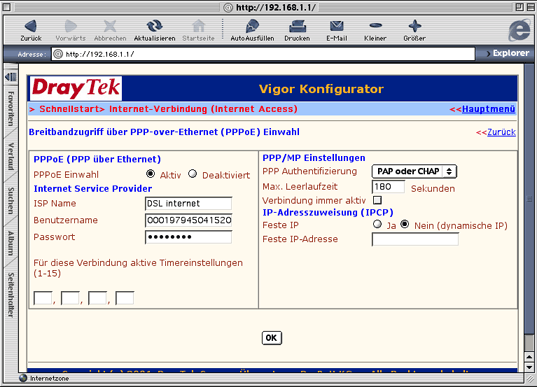The image size is (537, 387).
Task: Click the Max. Leerlaufzeit seconds field
Action: pyautogui.click(x=388, y=187)
